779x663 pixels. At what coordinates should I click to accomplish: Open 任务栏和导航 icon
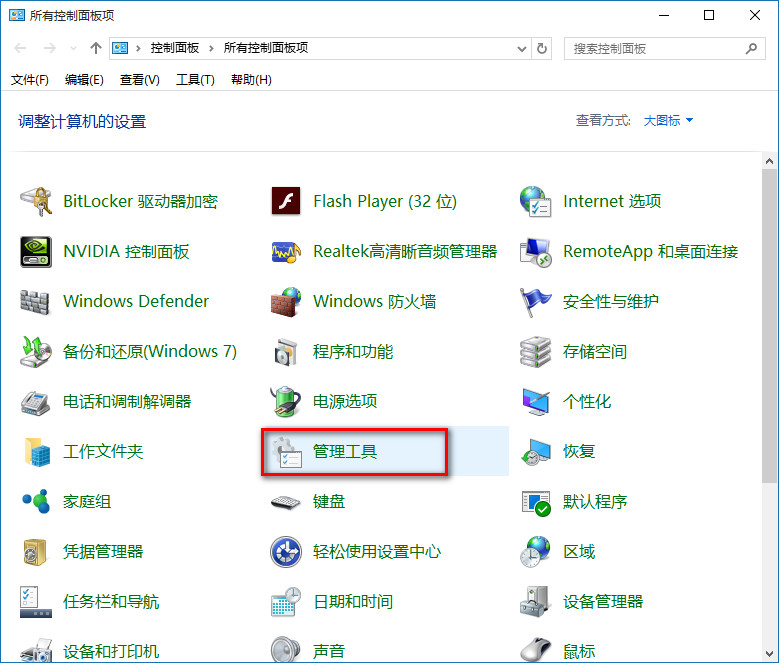pyautogui.click(x=36, y=602)
